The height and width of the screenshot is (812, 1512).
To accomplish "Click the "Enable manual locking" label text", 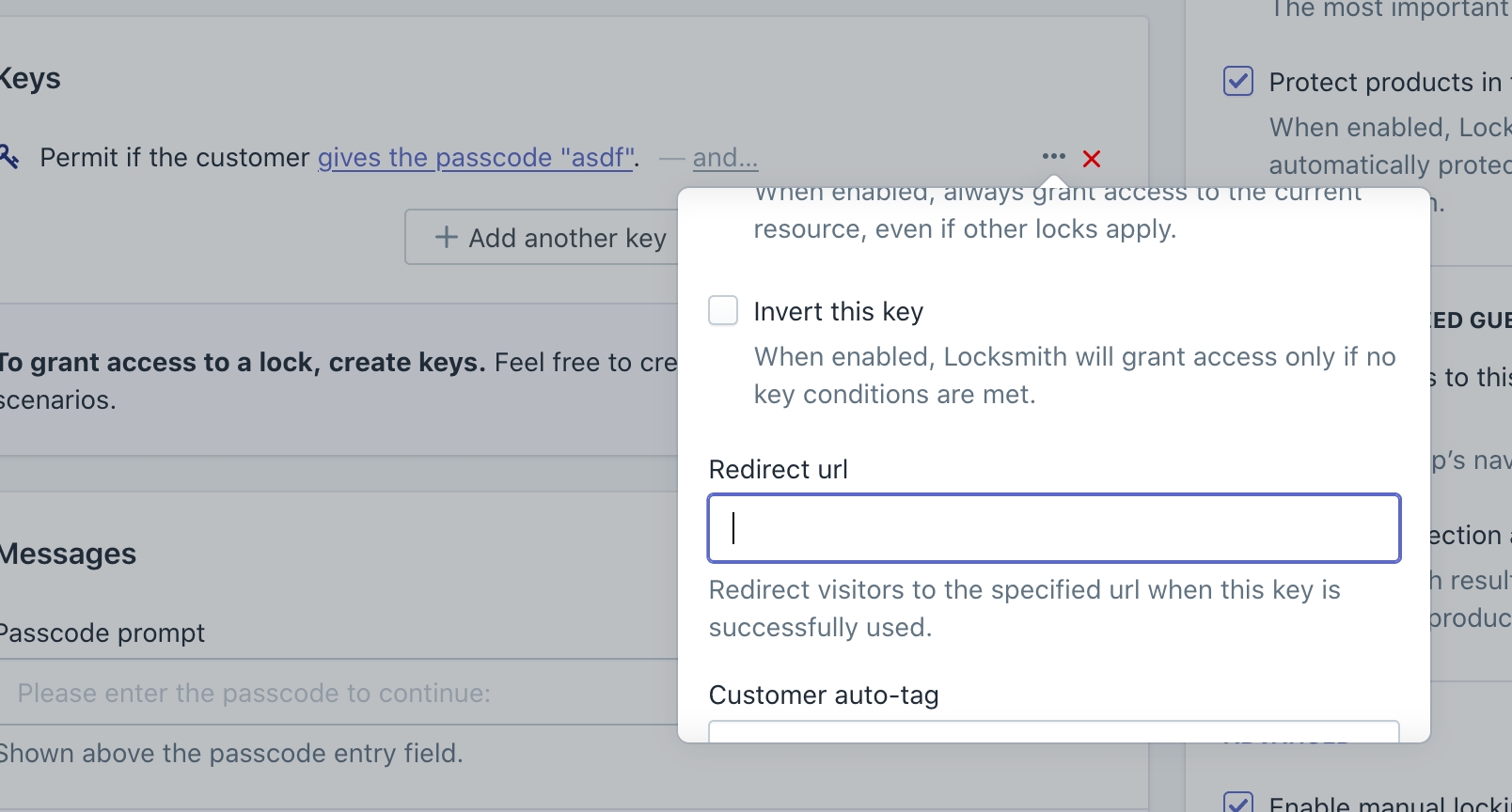I will (x=1388, y=804).
